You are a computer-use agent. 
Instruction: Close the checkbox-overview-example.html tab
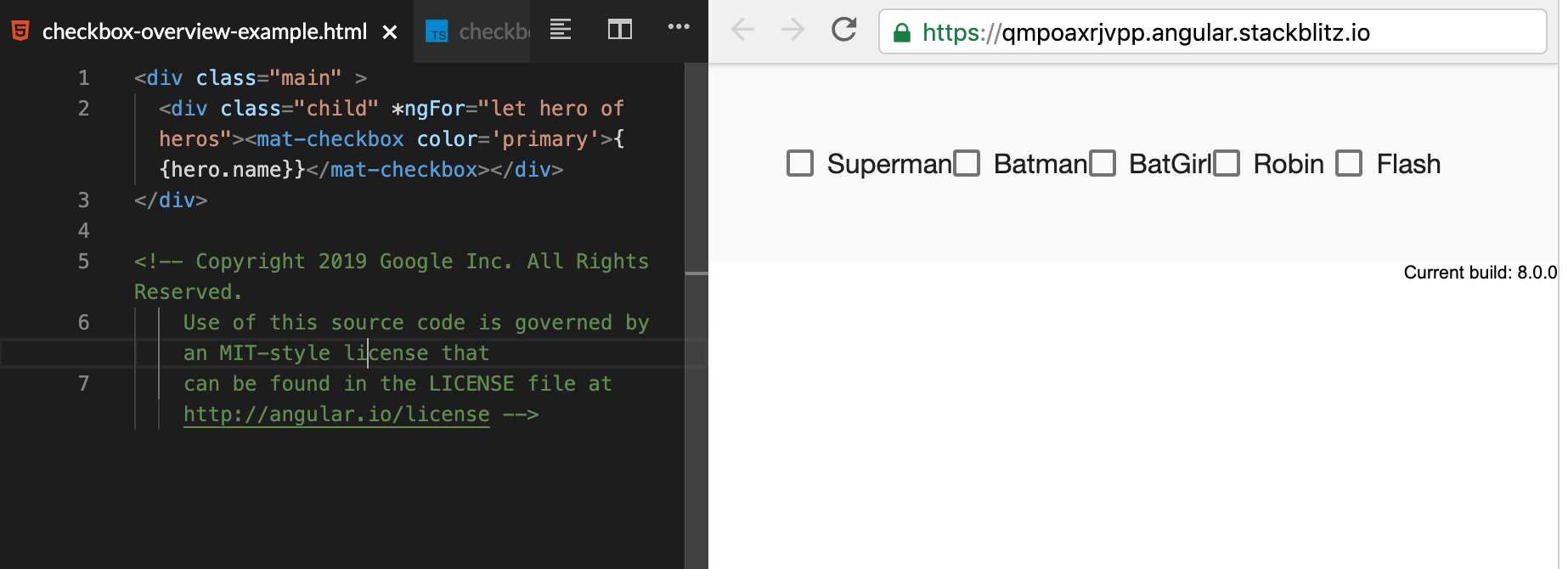[390, 32]
